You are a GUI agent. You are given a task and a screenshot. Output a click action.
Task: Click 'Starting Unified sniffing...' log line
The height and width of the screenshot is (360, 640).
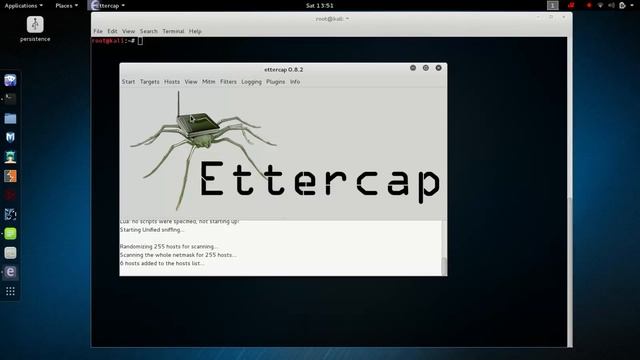pyautogui.click(x=151, y=230)
